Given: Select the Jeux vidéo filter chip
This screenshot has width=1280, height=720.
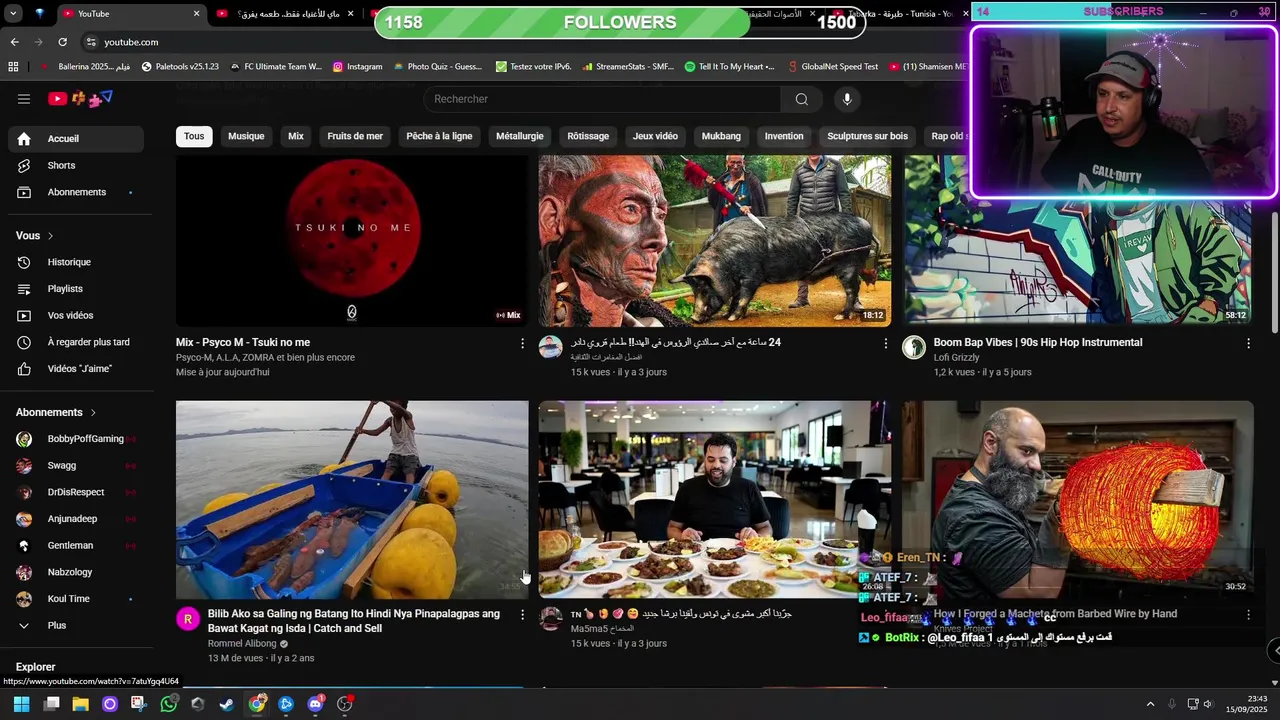Looking at the screenshot, I should tap(655, 136).
